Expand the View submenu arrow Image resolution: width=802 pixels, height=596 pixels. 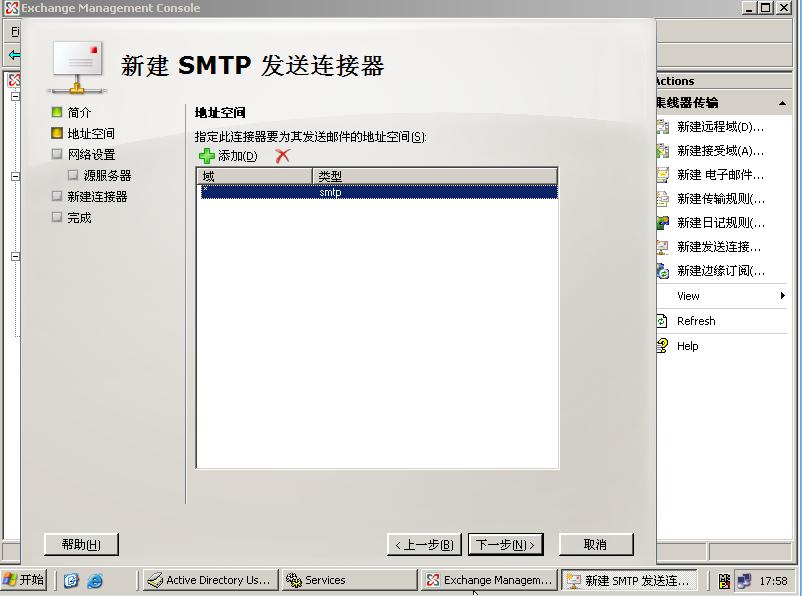[783, 296]
